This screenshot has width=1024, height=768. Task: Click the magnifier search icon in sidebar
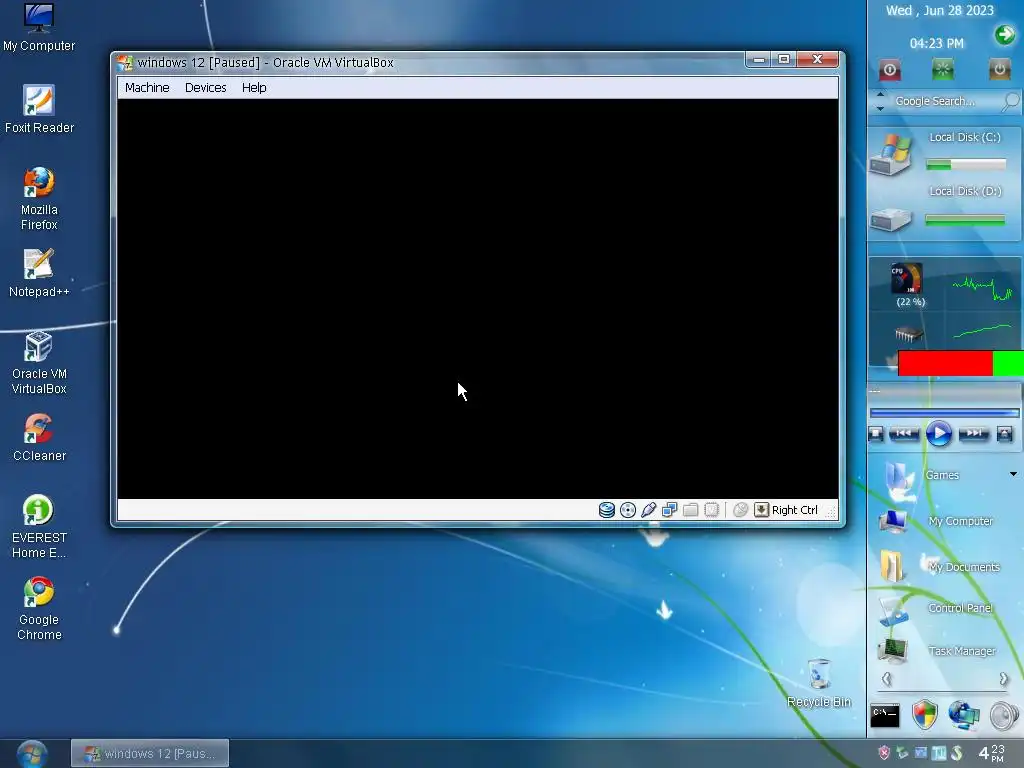point(1010,101)
